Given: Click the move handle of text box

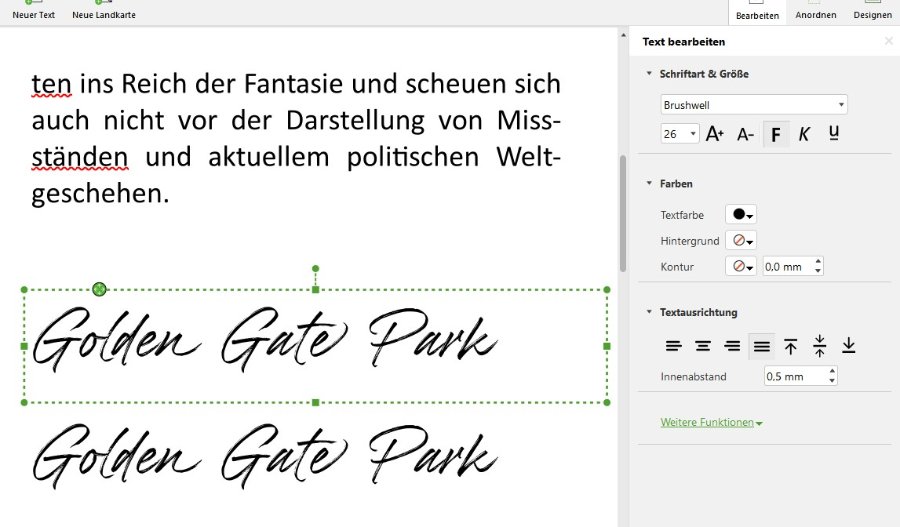Looking at the screenshot, I should (x=99, y=289).
